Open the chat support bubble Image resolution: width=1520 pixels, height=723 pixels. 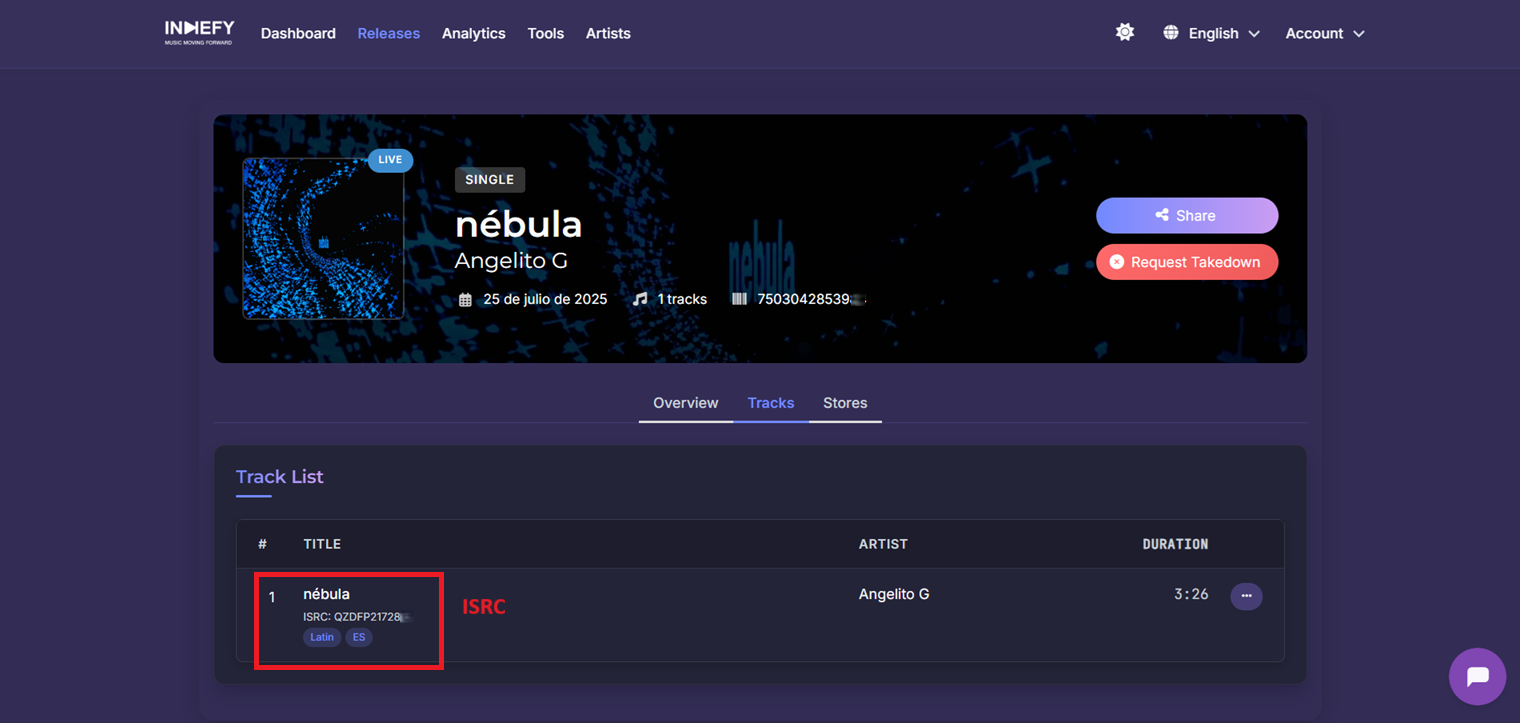(1477, 677)
